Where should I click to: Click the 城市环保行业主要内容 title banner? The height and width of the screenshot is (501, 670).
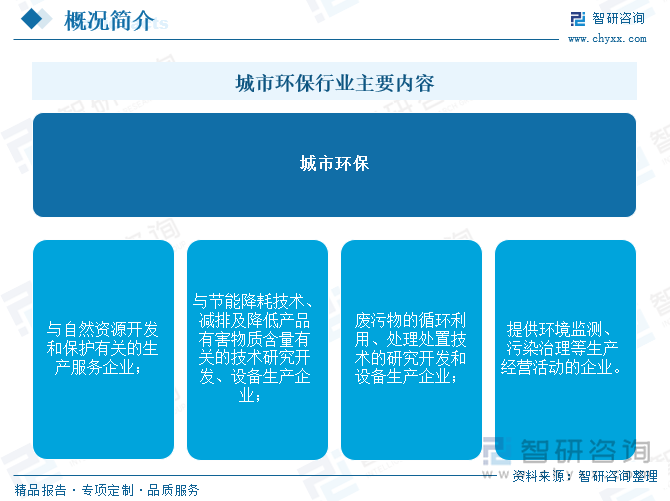click(x=334, y=81)
